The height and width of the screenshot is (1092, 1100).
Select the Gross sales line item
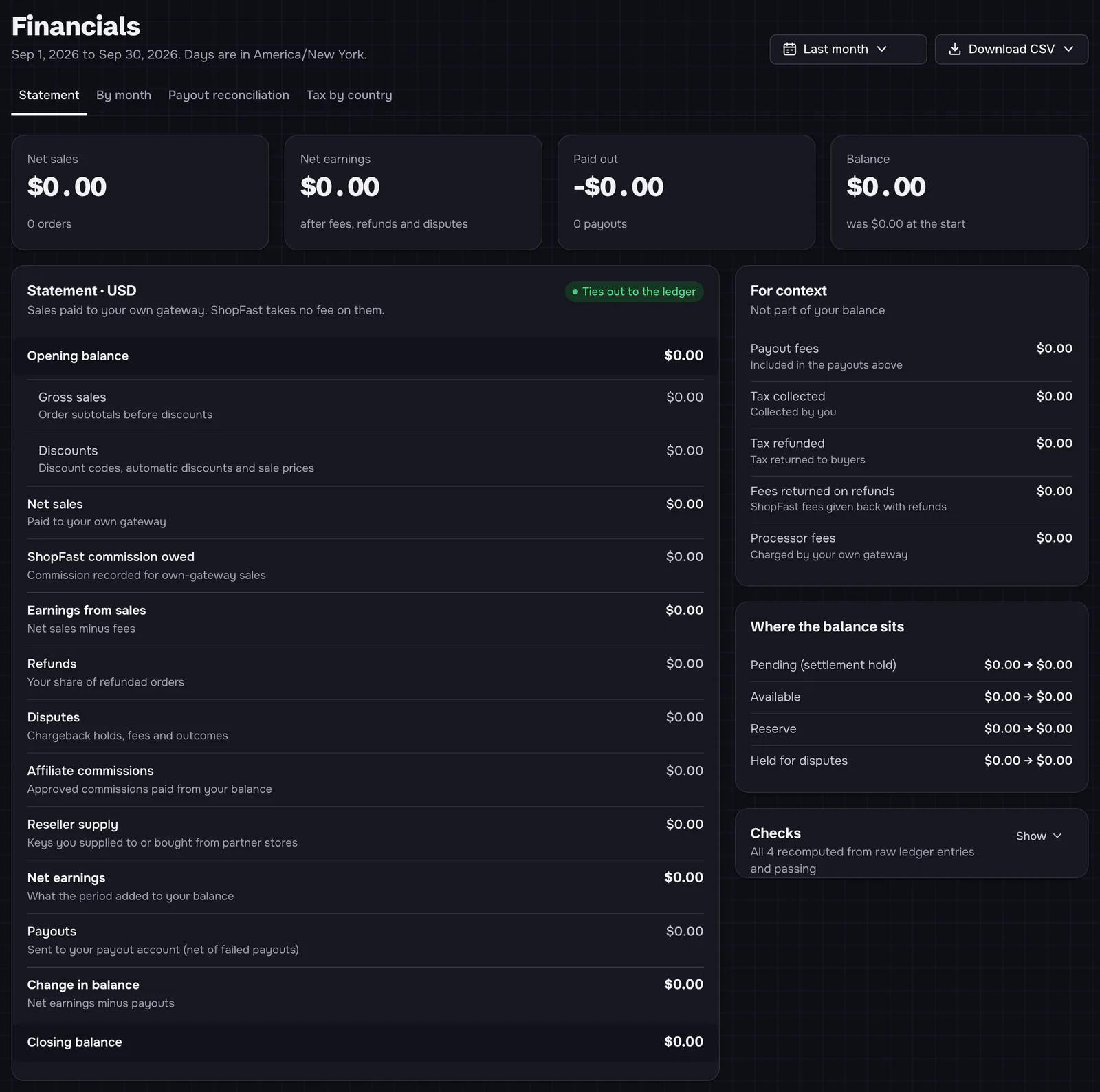click(x=365, y=406)
